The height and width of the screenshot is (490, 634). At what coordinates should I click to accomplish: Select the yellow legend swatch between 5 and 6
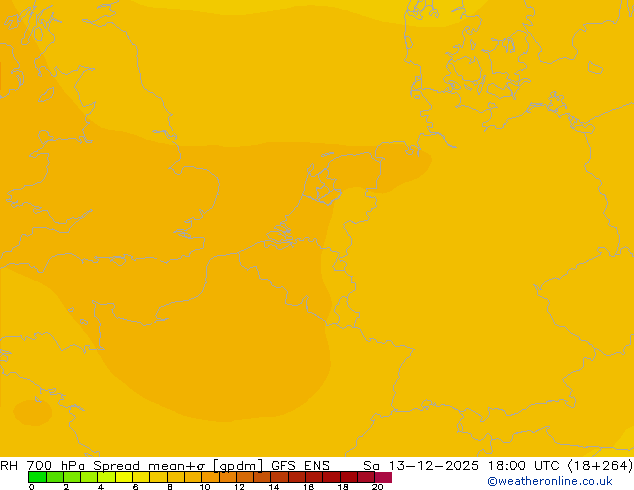(124, 477)
